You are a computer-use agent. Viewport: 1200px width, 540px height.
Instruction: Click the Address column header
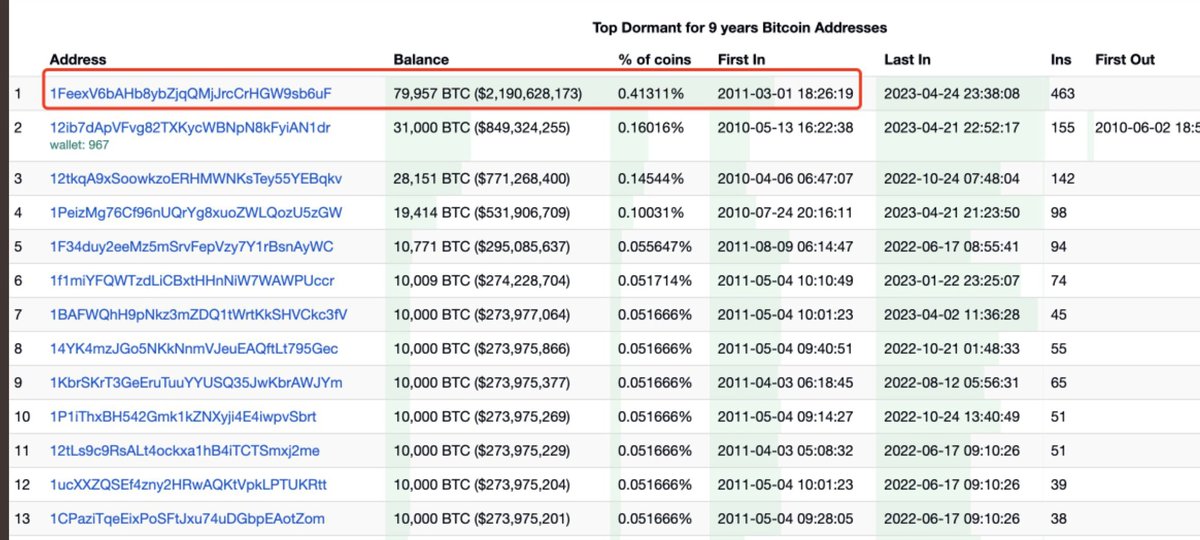(78, 60)
